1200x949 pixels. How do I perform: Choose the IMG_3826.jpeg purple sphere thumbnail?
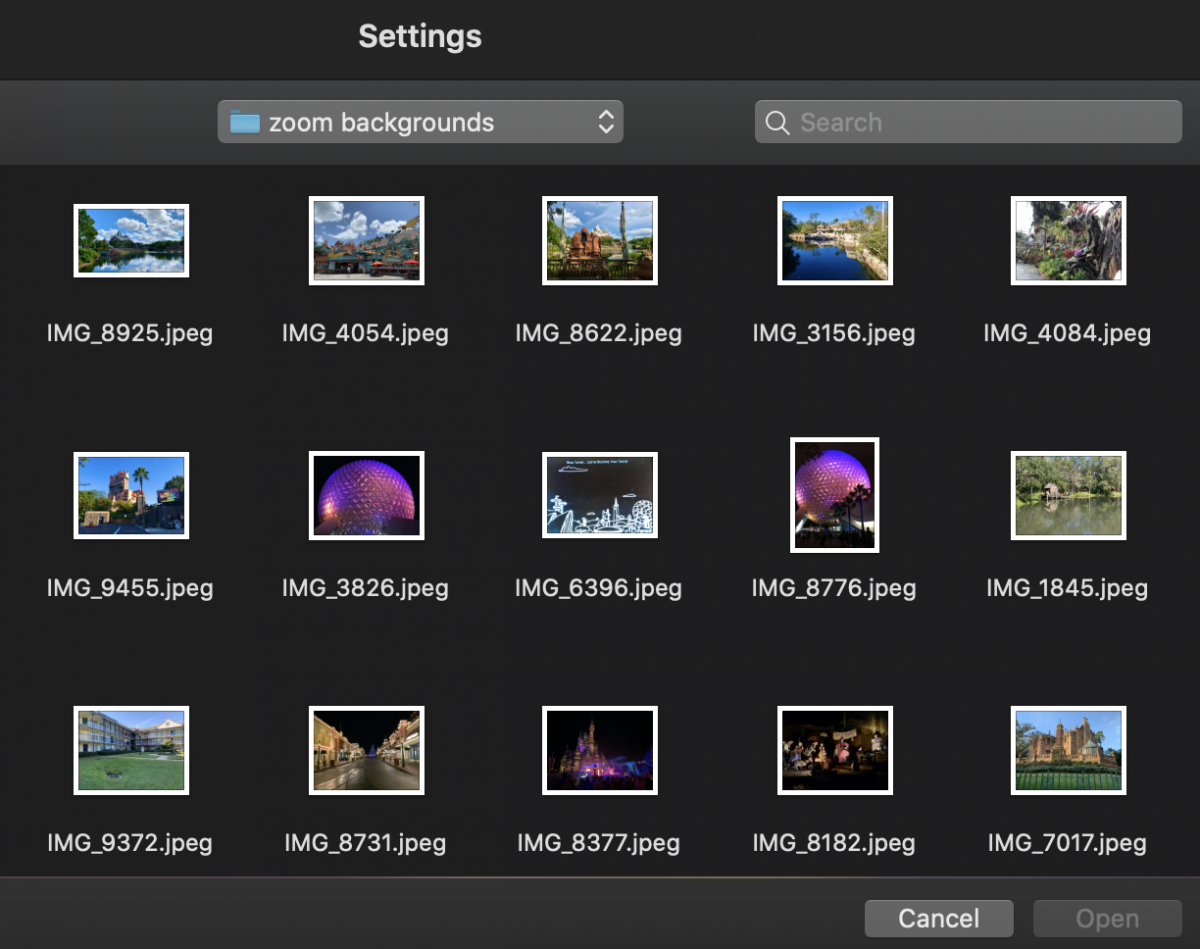coord(366,495)
